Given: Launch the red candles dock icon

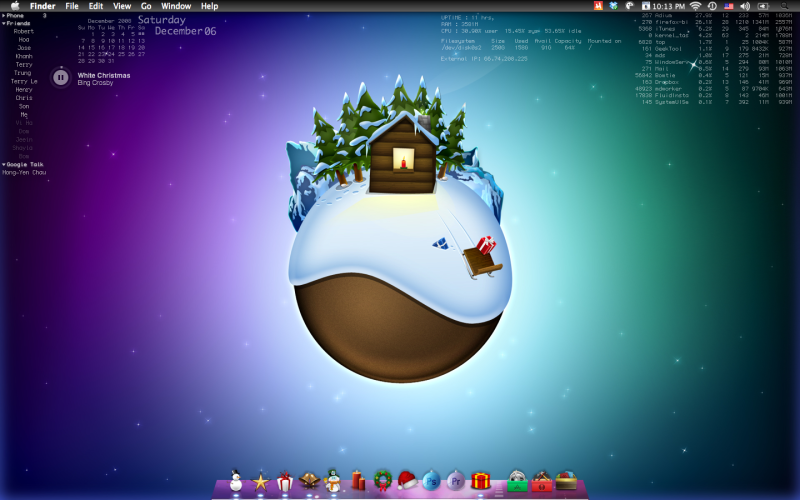Looking at the screenshot, I should (x=358, y=481).
